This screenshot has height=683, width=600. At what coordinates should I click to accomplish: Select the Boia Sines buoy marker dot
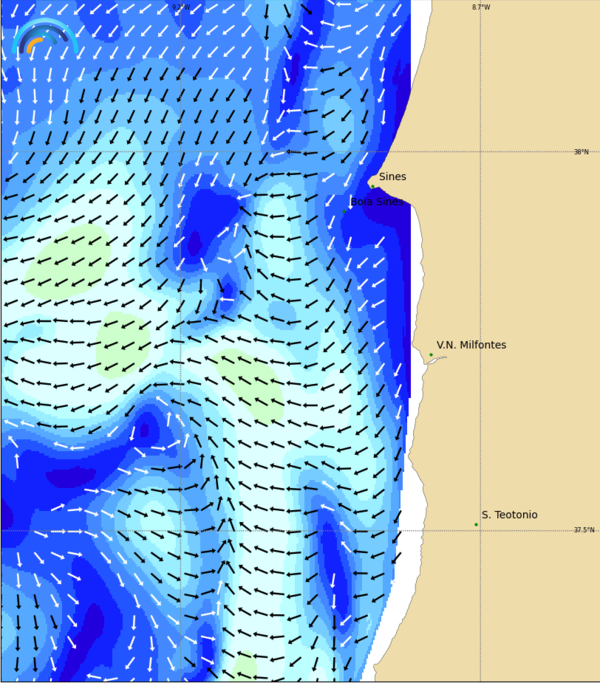coord(345,211)
